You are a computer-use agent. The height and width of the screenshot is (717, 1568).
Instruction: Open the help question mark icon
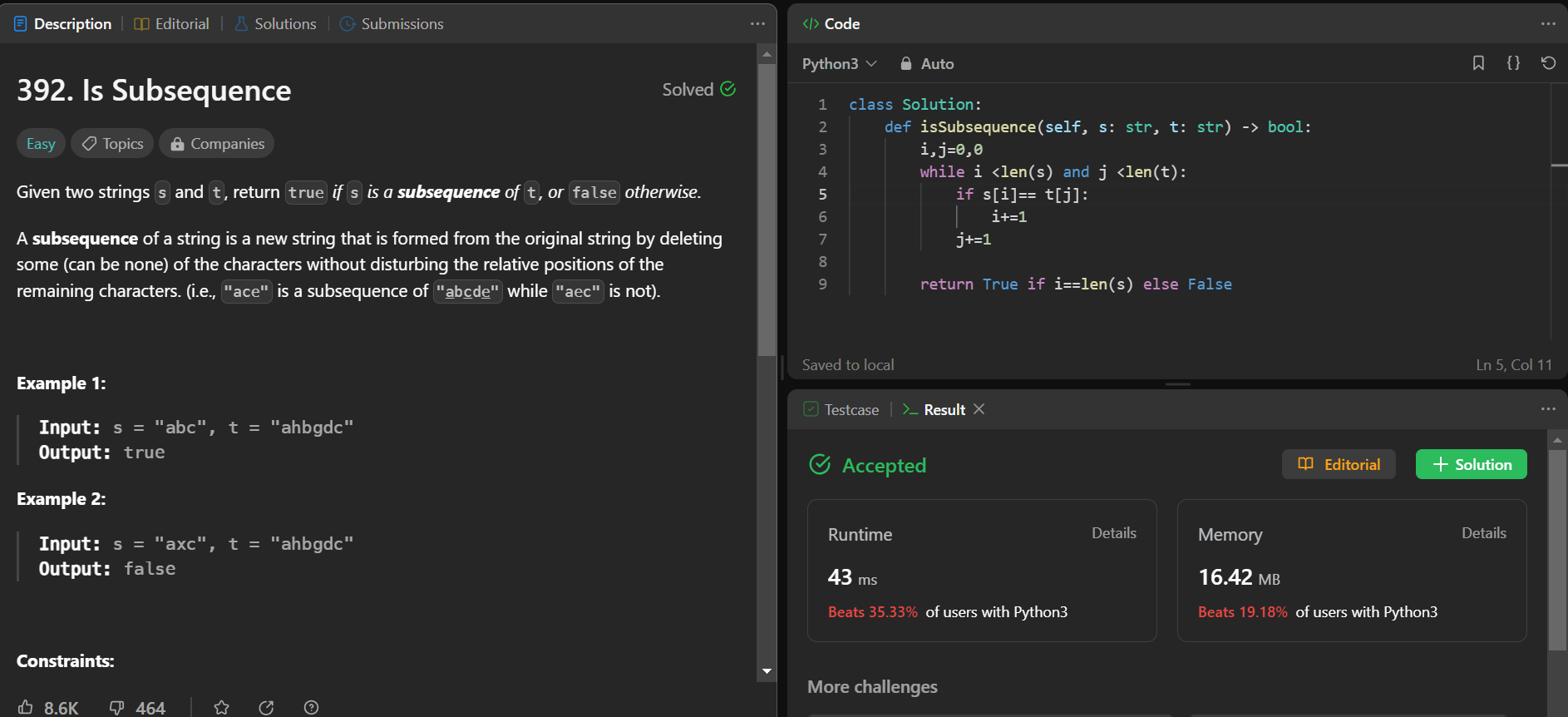(311, 707)
